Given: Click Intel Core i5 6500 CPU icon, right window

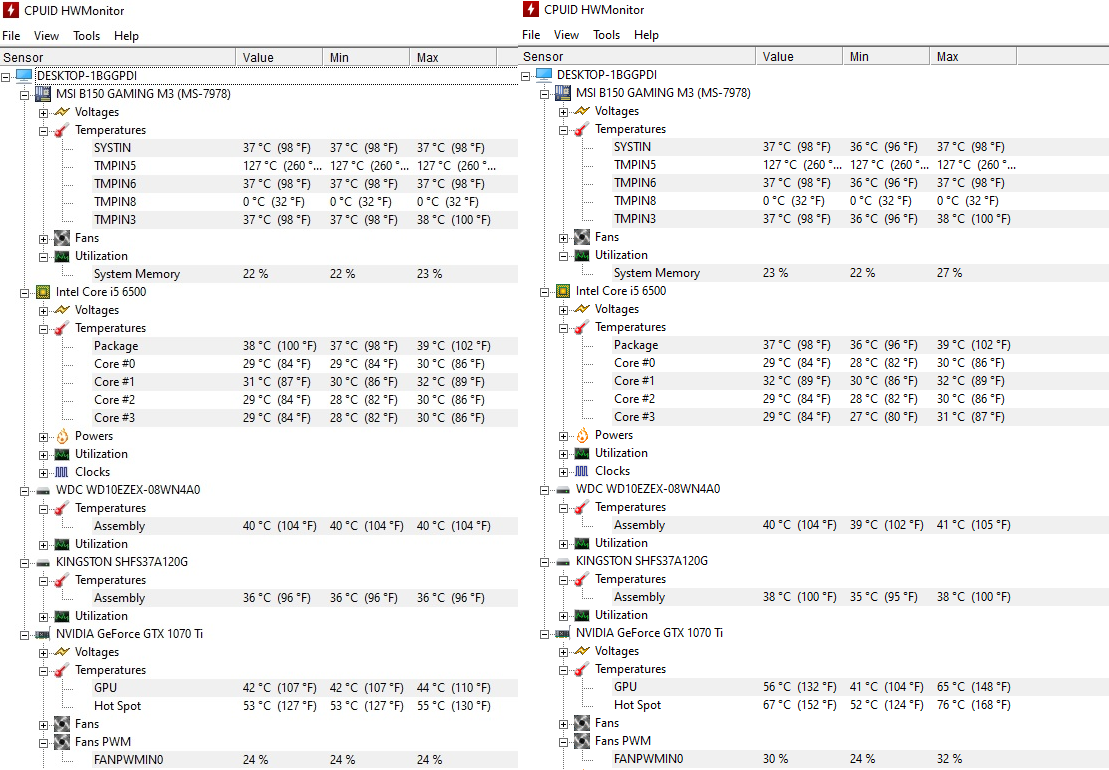Looking at the screenshot, I should coord(563,291).
